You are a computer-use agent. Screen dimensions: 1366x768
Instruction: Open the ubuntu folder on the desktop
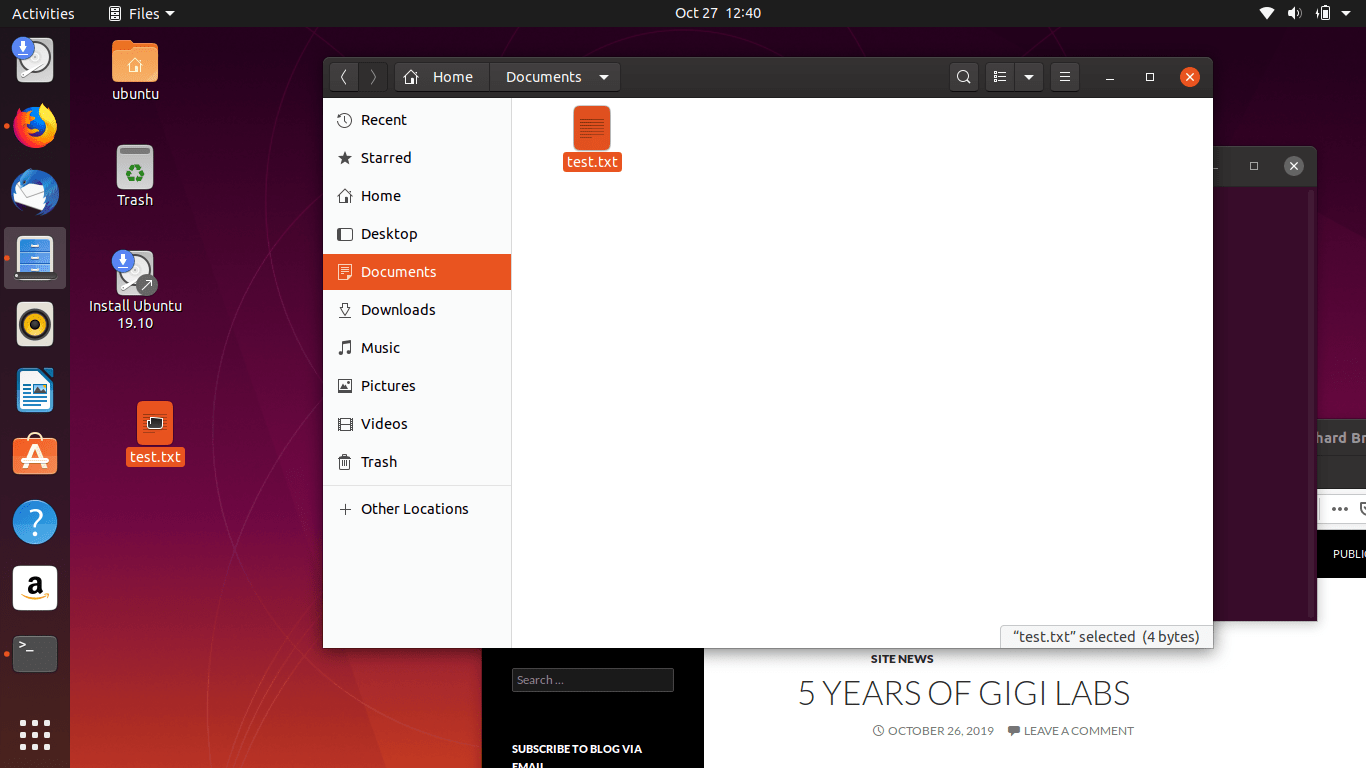[134, 60]
